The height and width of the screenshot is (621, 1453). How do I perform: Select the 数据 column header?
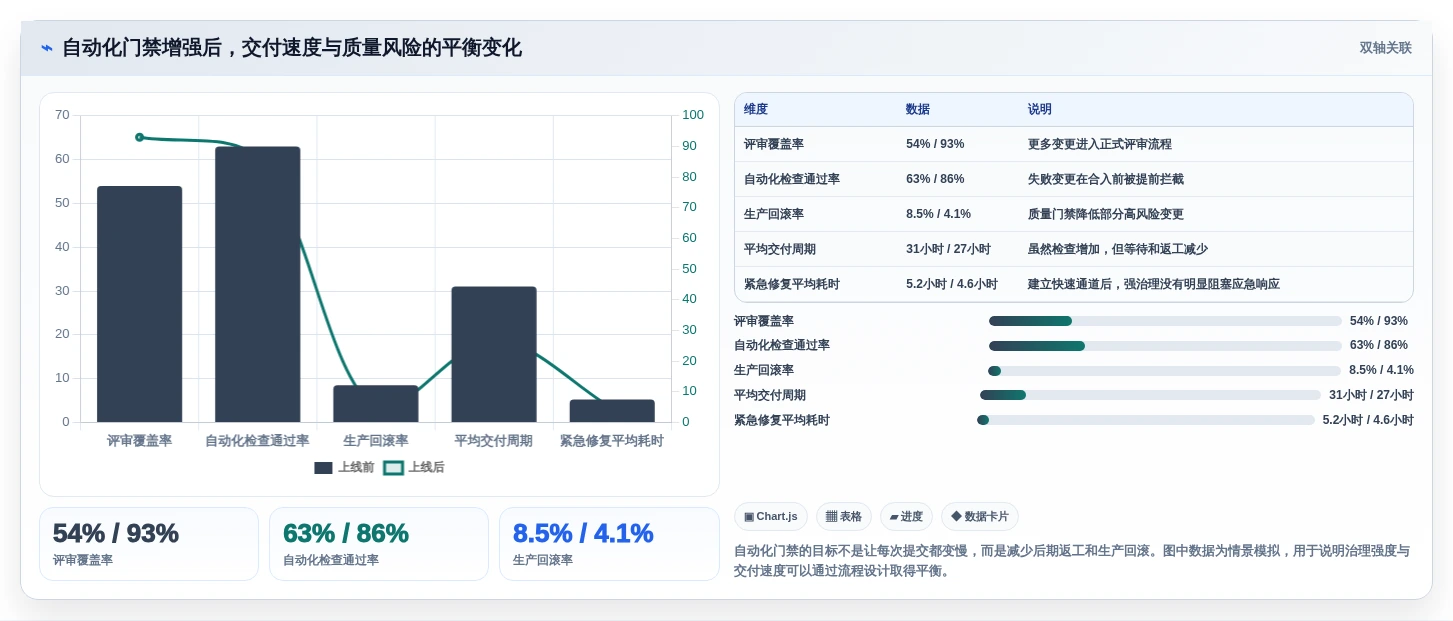tap(918, 109)
